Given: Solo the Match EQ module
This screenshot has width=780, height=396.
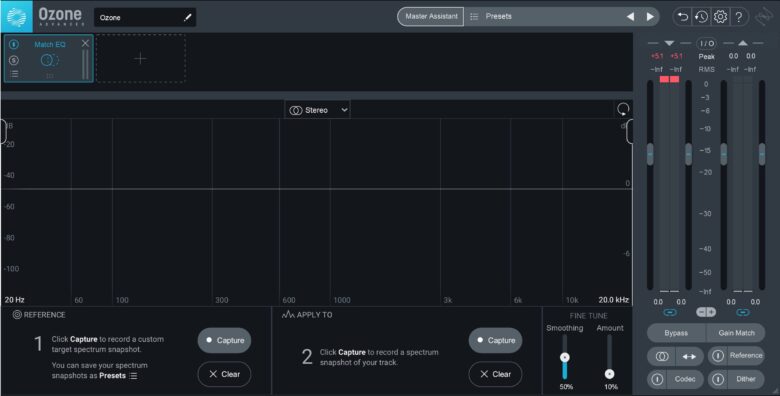Looking at the screenshot, I should point(14,60).
